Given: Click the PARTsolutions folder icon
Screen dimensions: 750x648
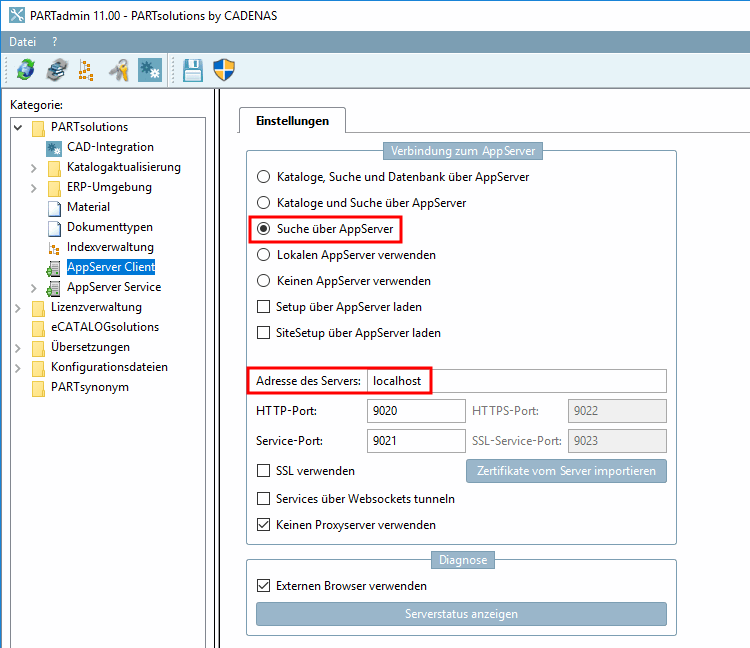Looking at the screenshot, I should 38,128.
